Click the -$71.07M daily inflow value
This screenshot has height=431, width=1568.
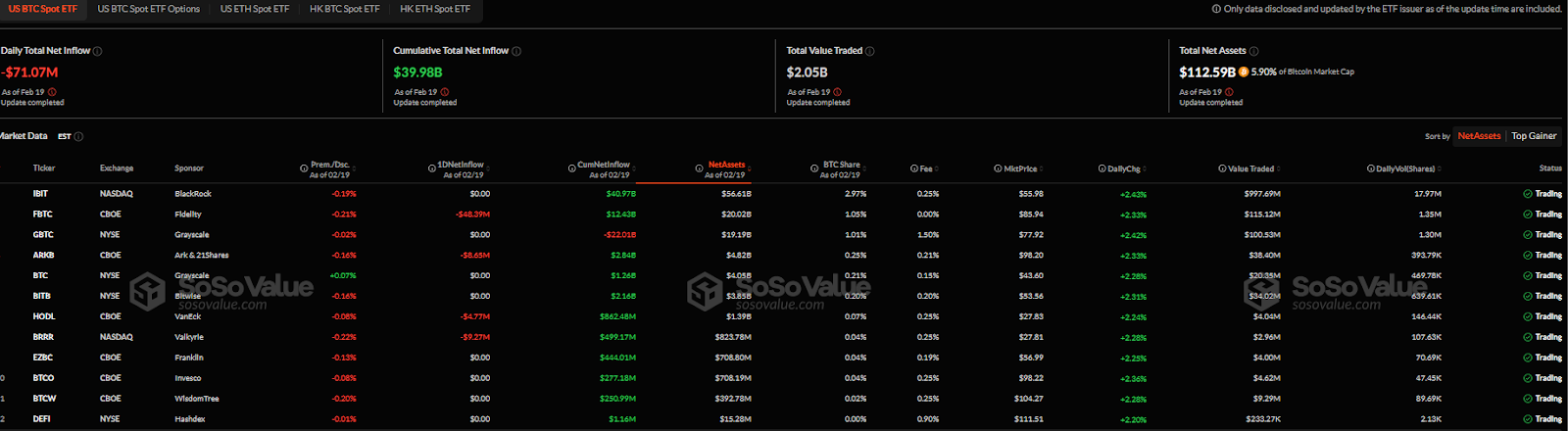pyautogui.click(x=29, y=72)
